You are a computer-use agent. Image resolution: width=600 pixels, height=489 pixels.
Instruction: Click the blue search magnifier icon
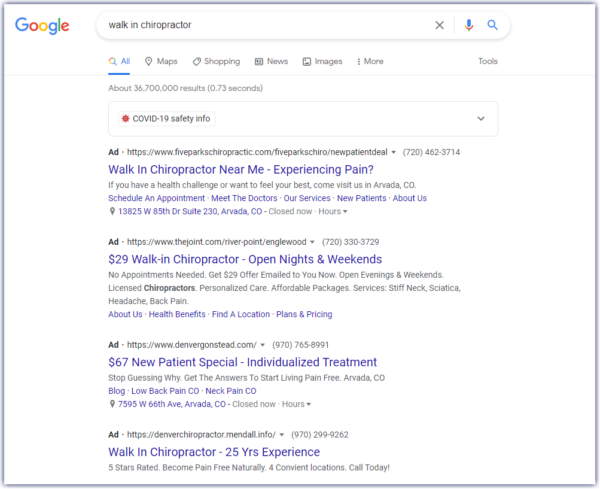coord(493,26)
